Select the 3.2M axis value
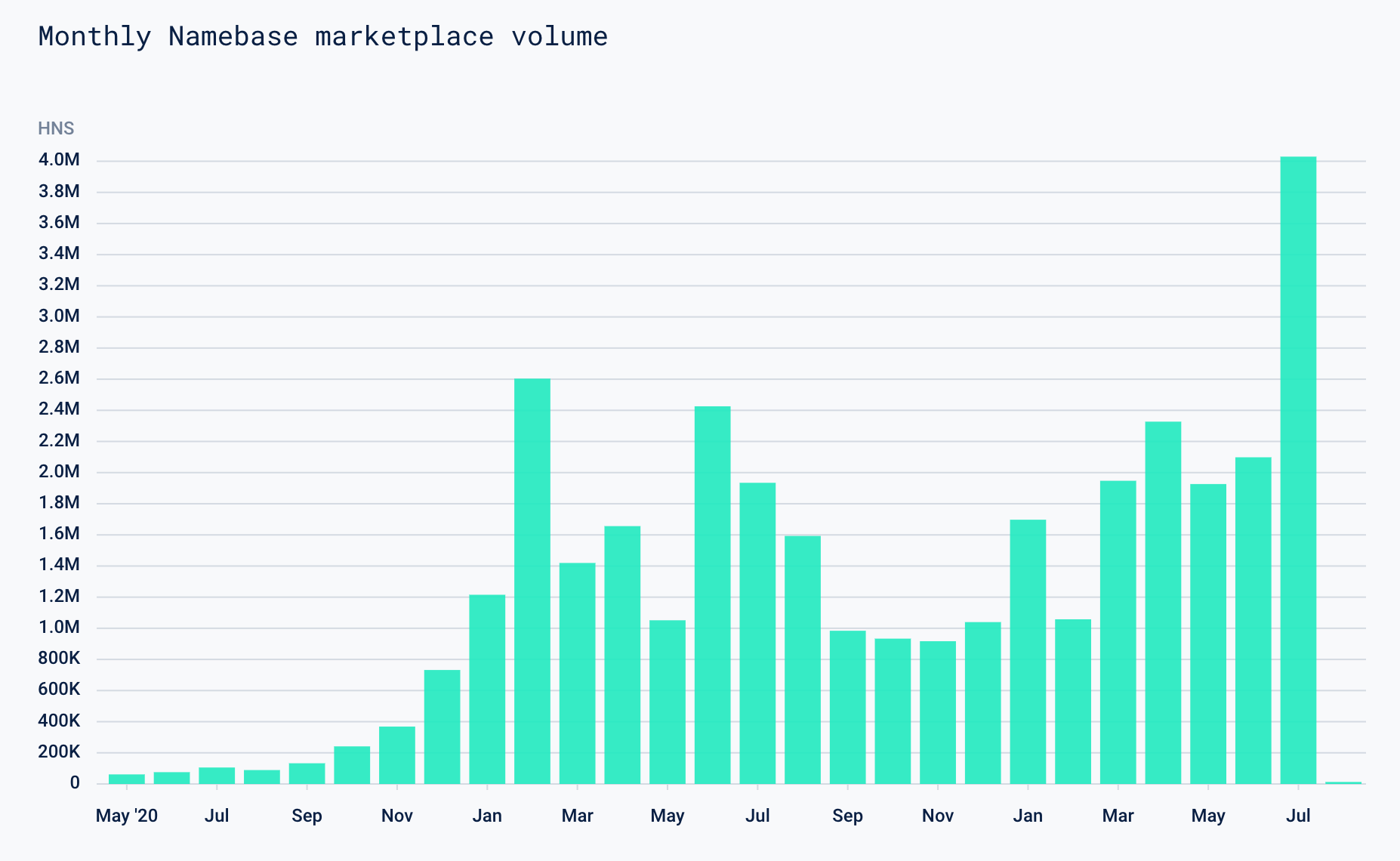The image size is (1400, 861). [x=59, y=284]
